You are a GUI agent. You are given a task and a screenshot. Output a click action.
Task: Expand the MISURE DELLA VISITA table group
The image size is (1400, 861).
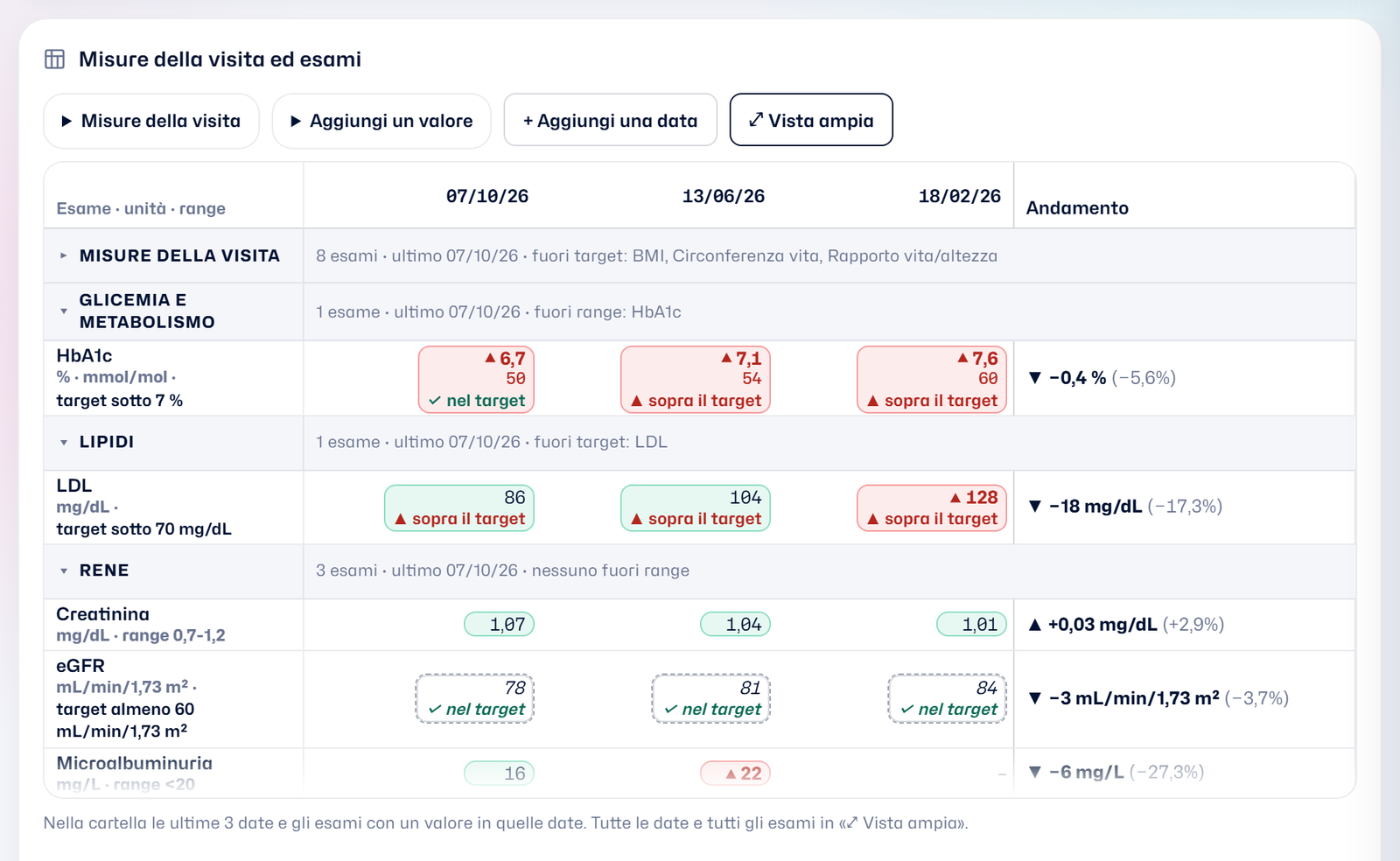(x=64, y=255)
